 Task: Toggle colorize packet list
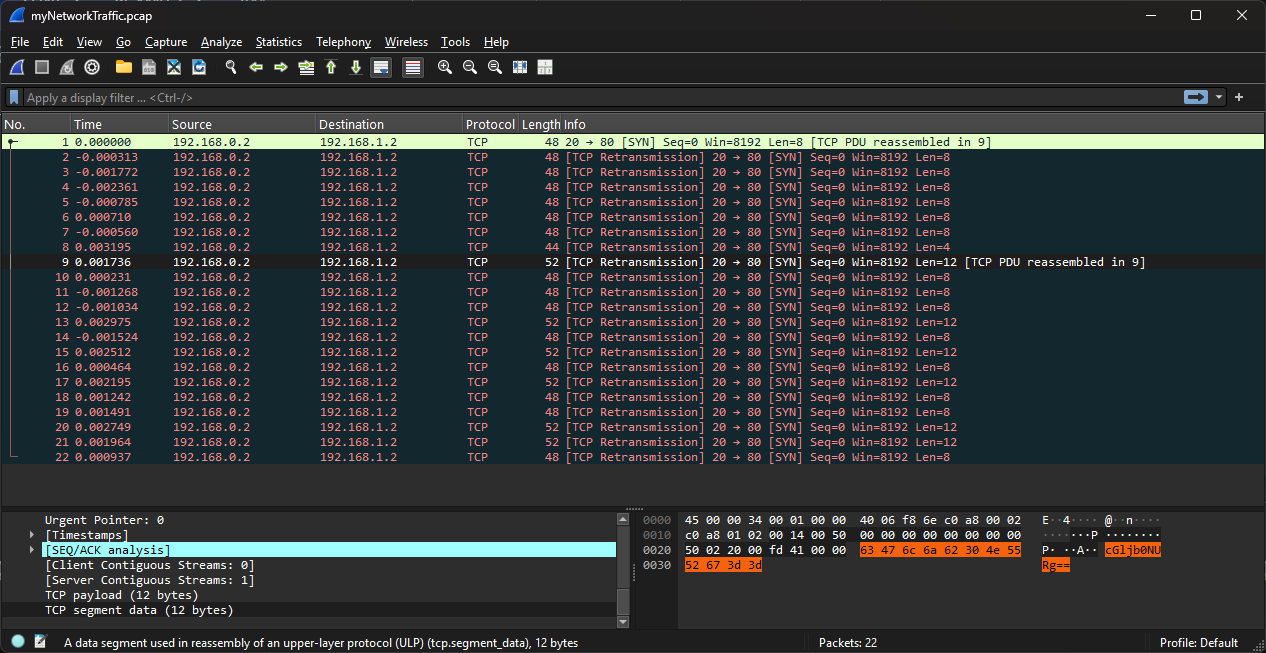click(412, 67)
